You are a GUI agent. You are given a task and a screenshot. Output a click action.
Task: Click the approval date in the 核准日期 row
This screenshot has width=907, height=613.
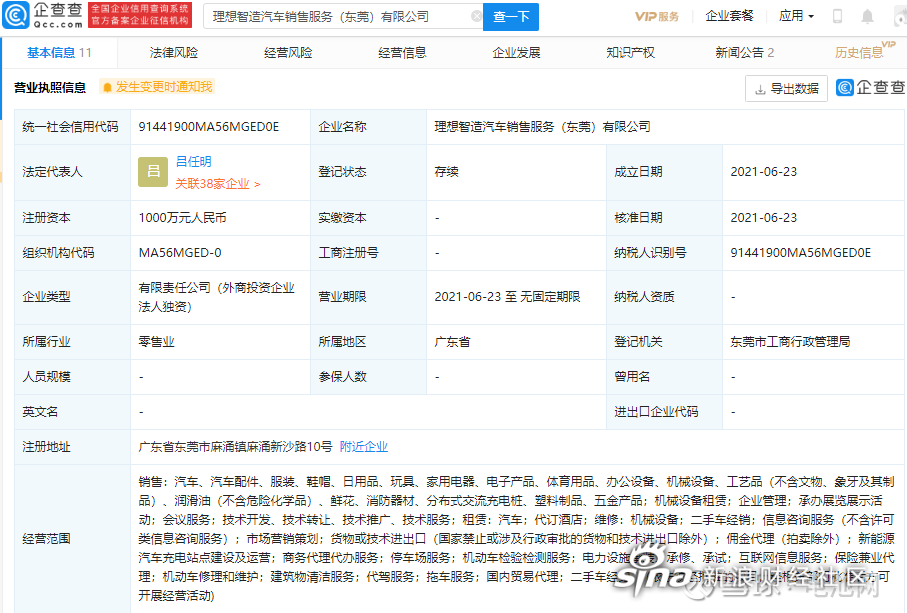coord(764,217)
